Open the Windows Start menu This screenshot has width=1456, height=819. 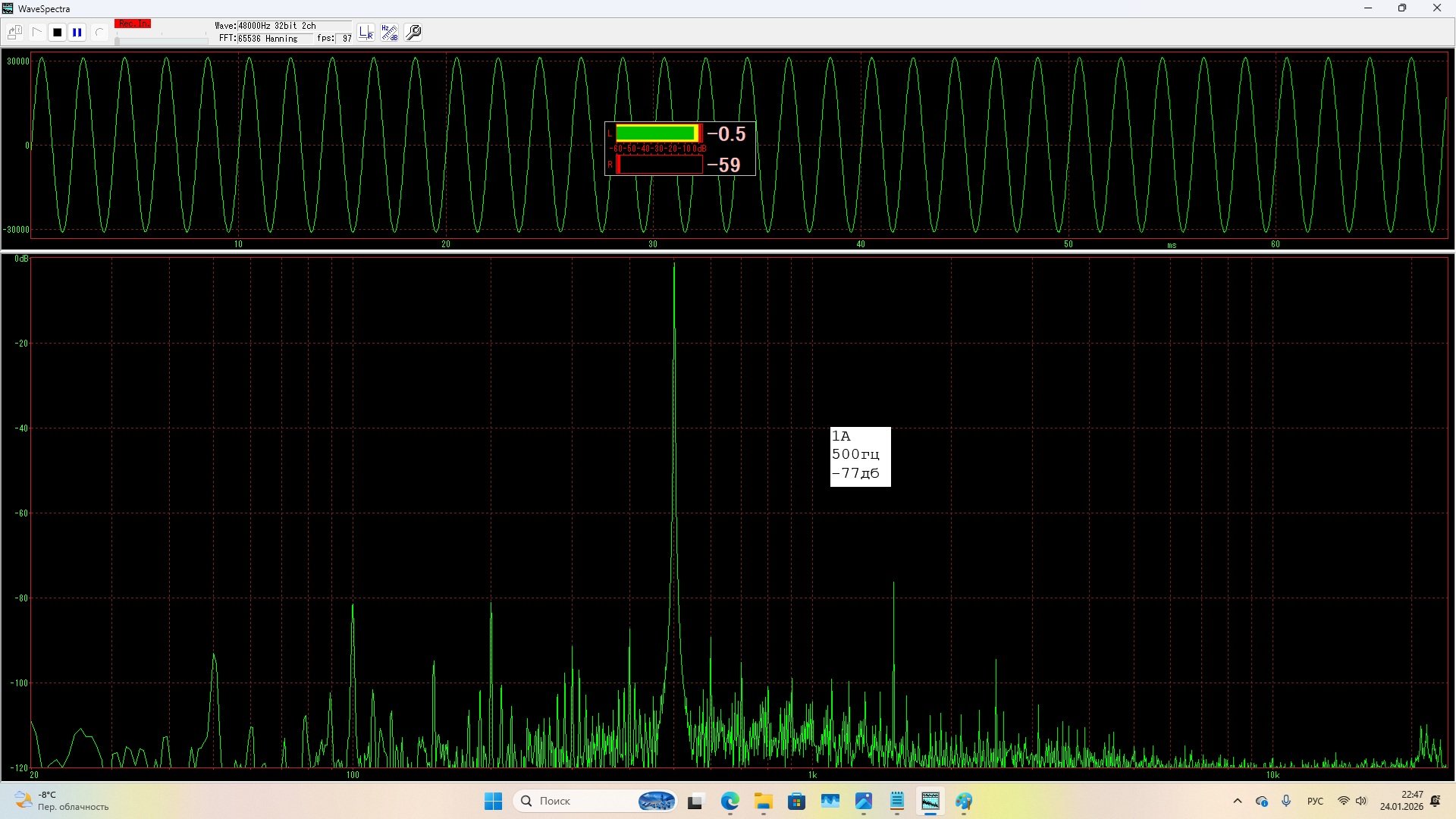493,801
